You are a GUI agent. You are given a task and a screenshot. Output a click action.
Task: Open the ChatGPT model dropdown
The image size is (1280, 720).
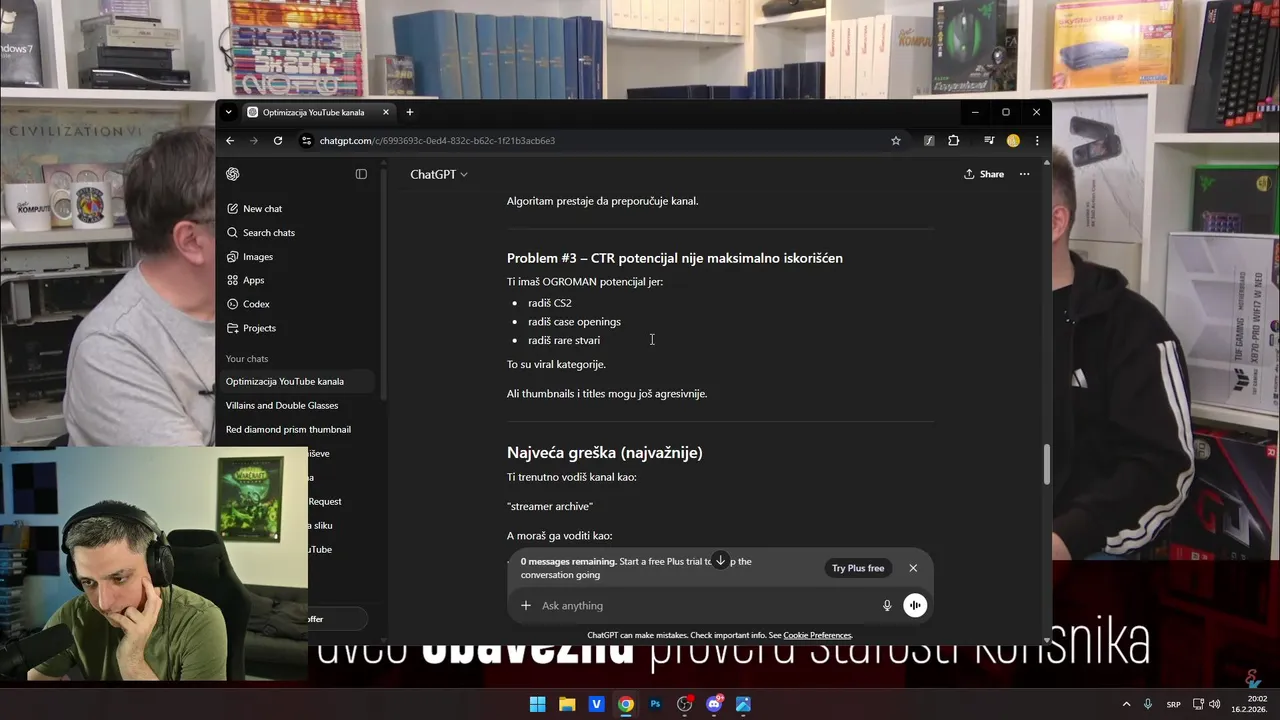(439, 174)
